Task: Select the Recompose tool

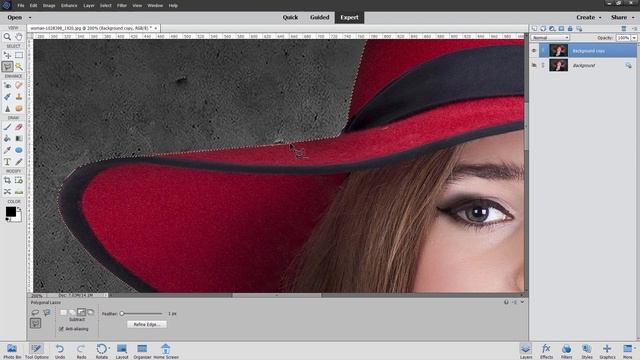Action: pyautogui.click(x=19, y=180)
